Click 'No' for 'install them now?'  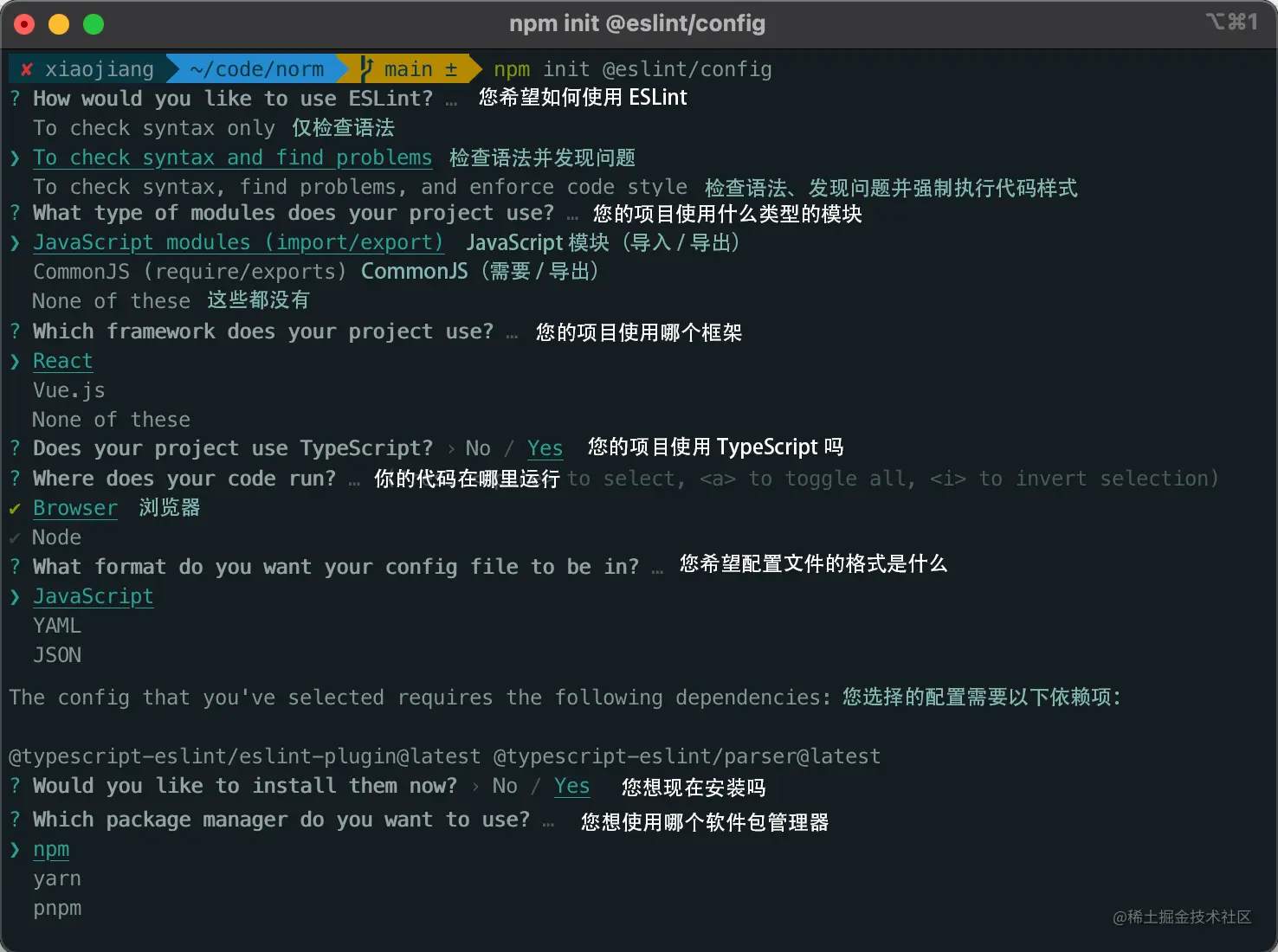tap(505, 786)
